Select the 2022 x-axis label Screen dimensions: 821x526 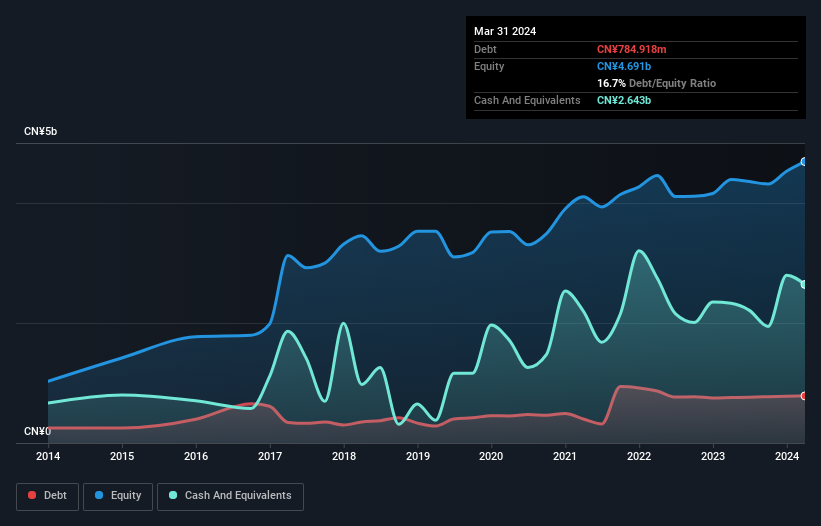(639, 456)
